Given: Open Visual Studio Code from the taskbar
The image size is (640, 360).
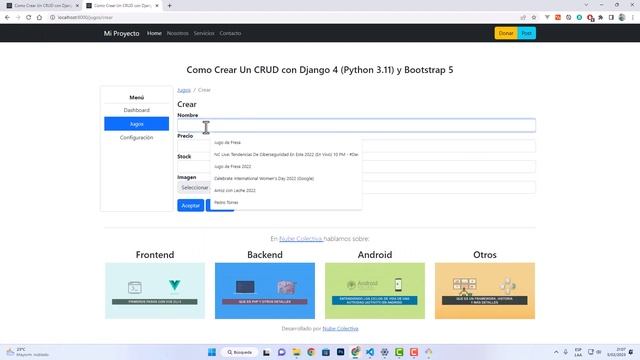Looking at the screenshot, I should point(370,352).
